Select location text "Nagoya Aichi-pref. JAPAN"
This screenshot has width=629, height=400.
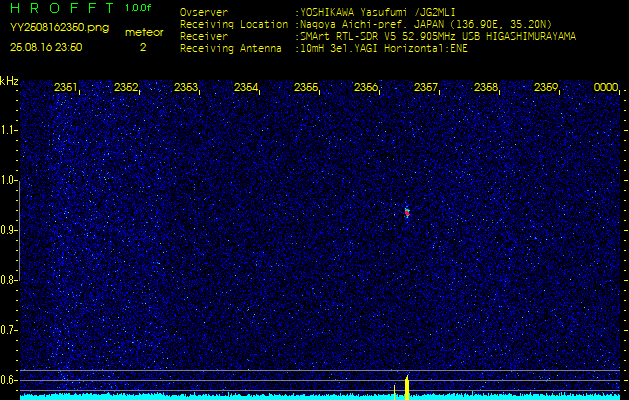tap(371, 24)
